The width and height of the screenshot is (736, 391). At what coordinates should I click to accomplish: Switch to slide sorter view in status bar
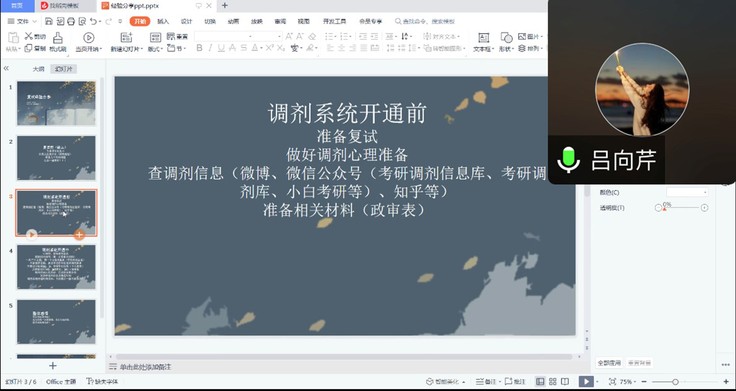click(552, 382)
